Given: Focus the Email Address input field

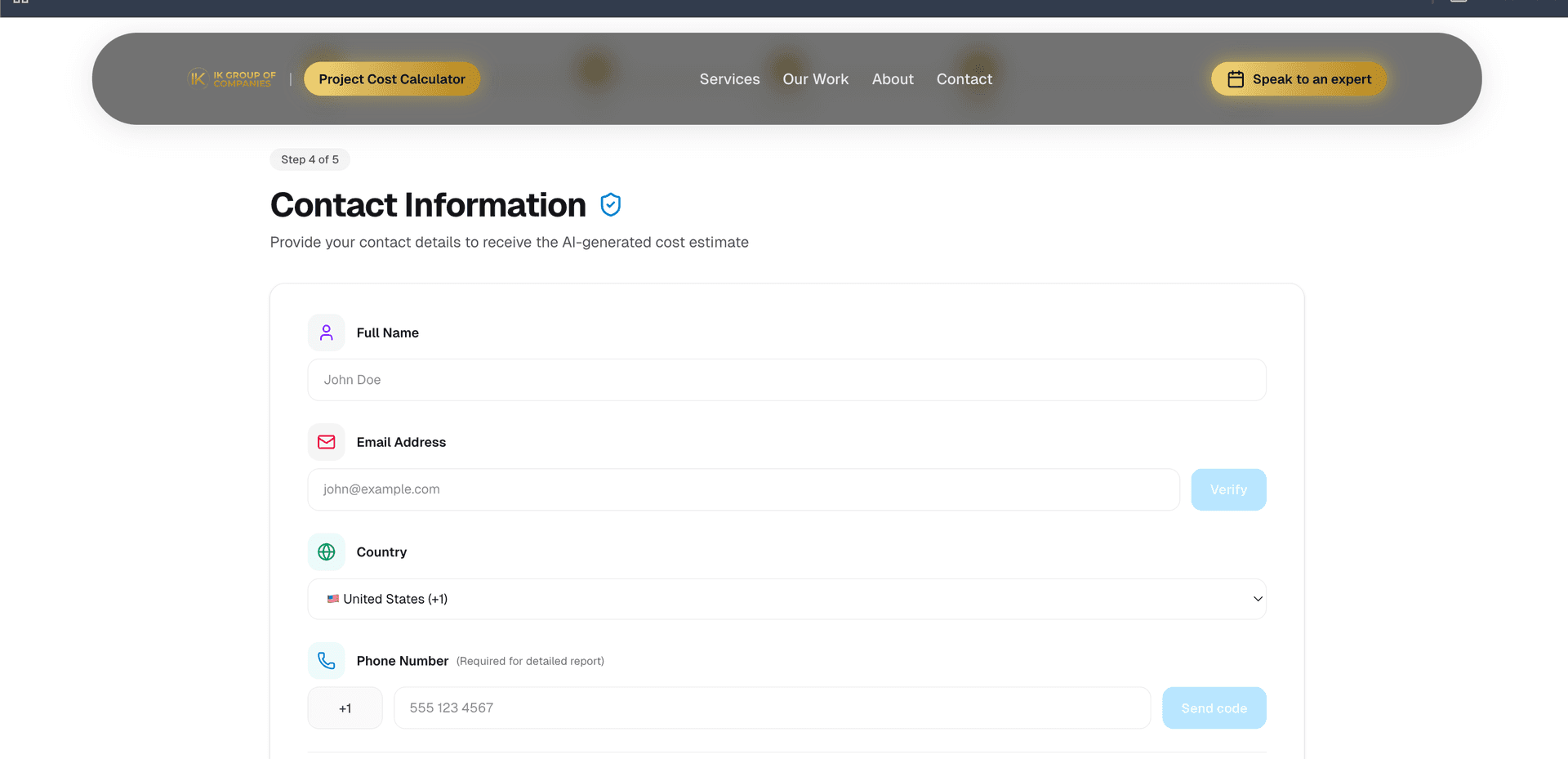Looking at the screenshot, I should coord(743,489).
